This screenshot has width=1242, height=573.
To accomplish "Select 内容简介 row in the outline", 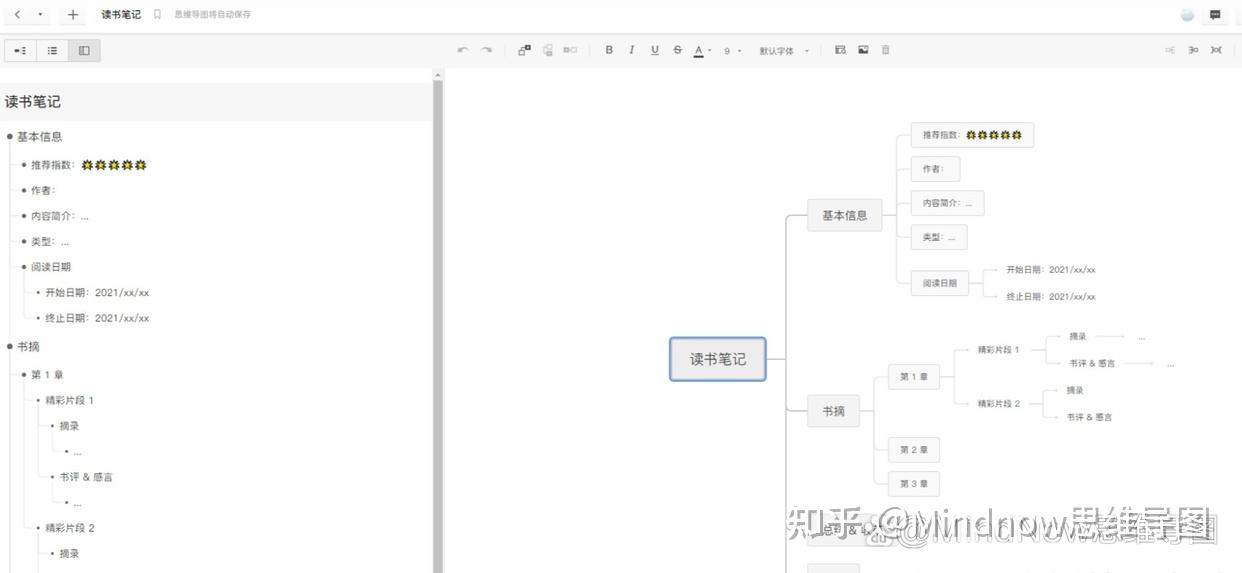I will [x=59, y=216].
